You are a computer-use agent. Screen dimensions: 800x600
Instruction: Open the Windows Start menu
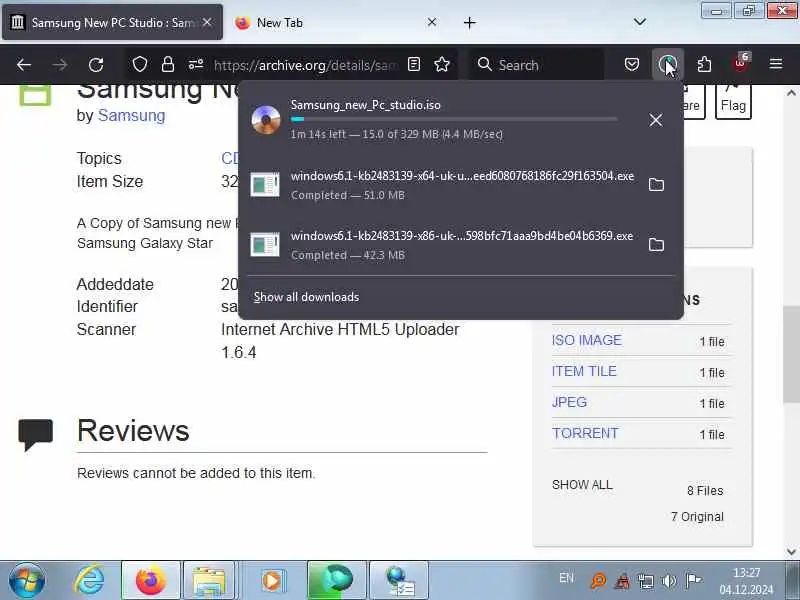[27, 580]
